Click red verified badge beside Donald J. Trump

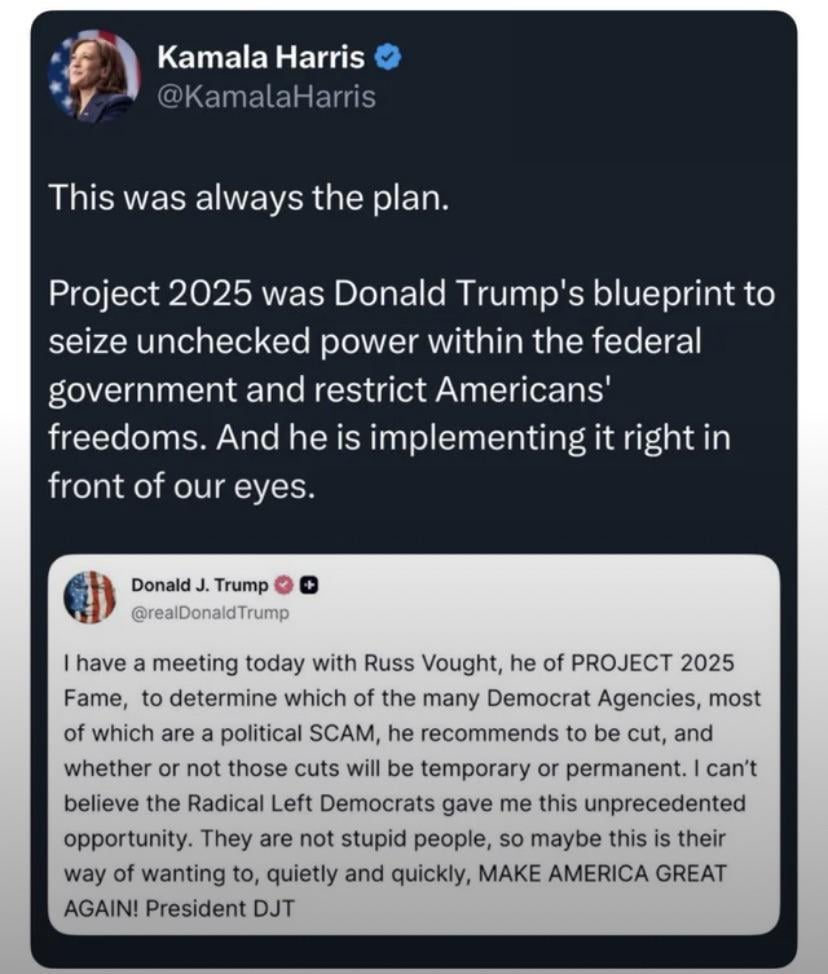284,585
